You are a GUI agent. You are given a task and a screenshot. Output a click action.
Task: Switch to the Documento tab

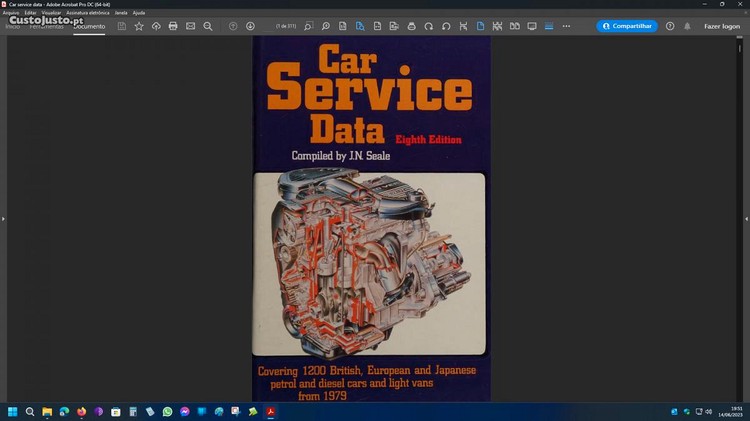(89, 26)
